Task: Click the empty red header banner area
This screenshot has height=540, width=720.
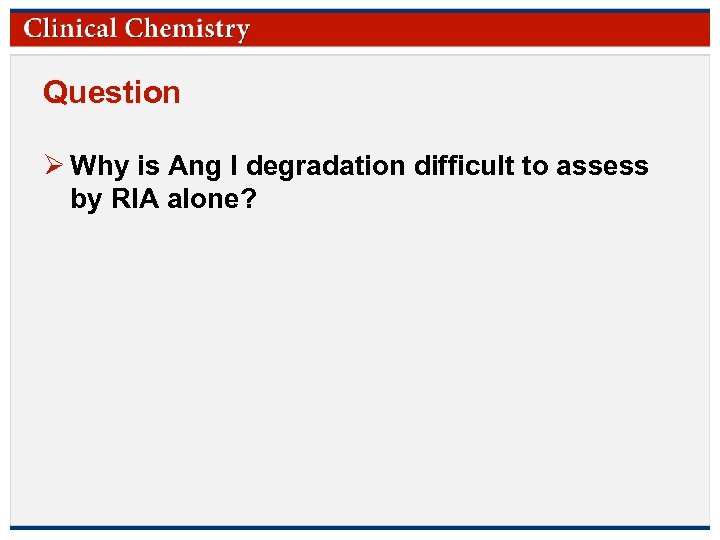Action: pyautogui.click(x=480, y=29)
